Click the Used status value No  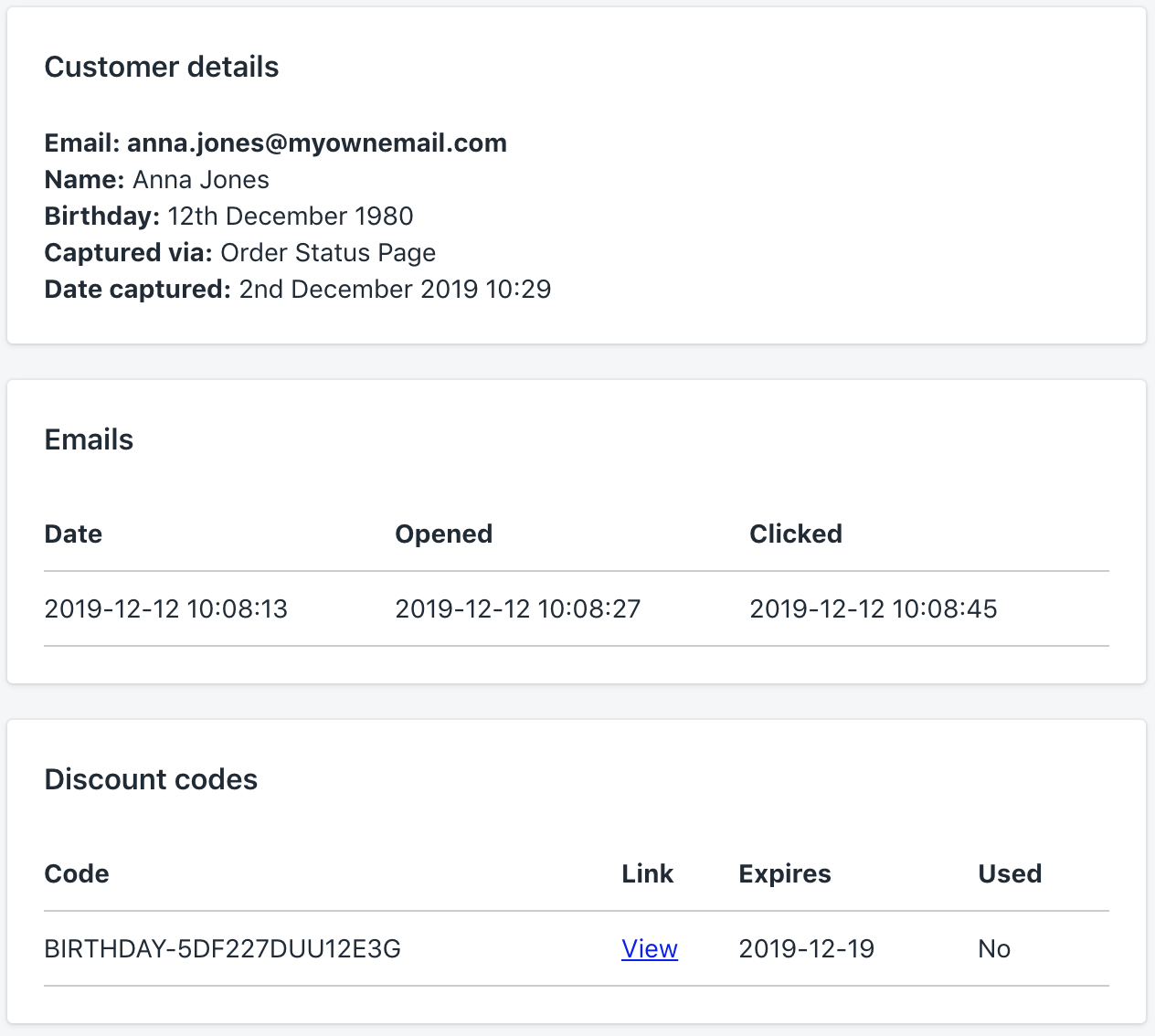tap(993, 949)
